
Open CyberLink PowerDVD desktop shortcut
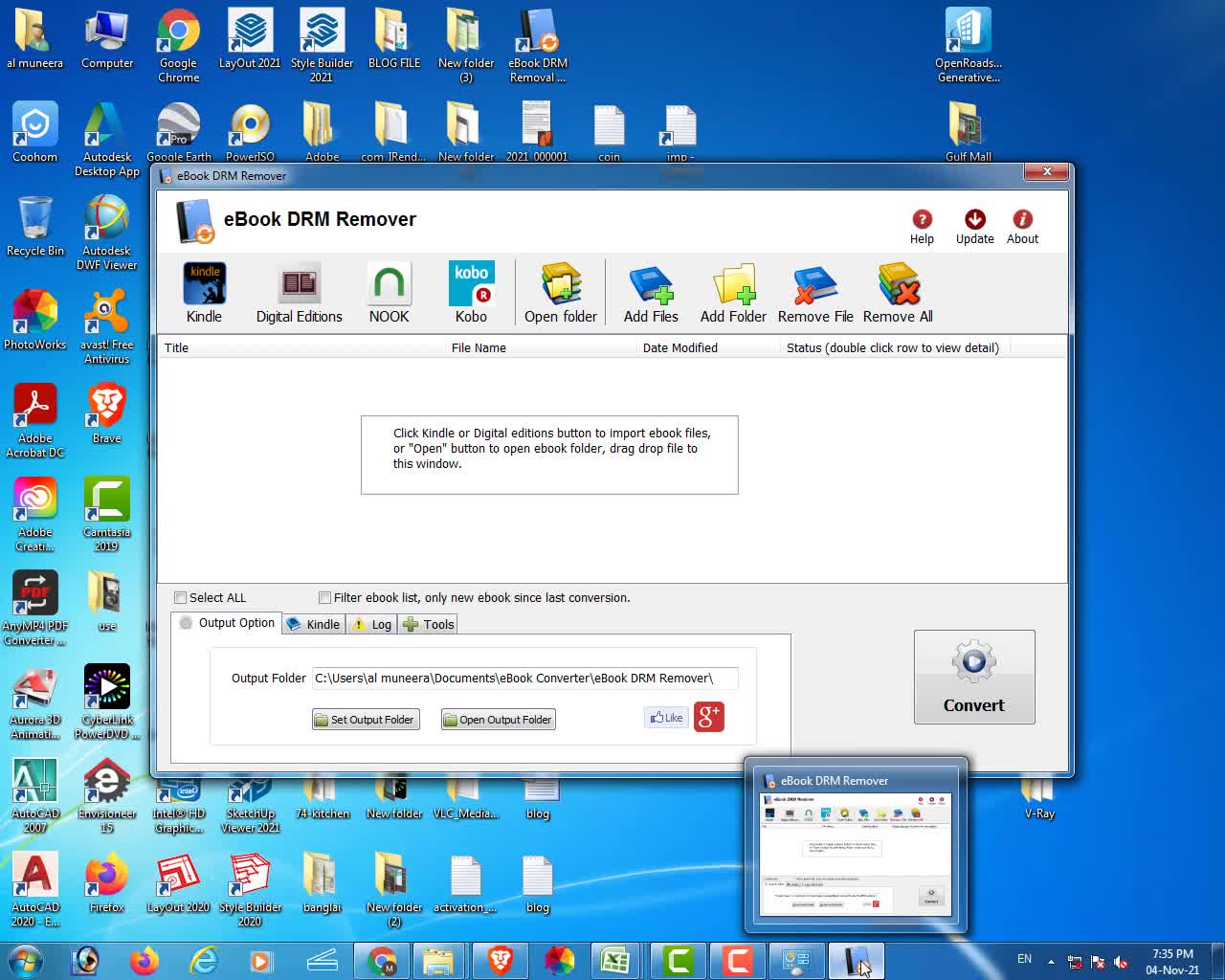[x=106, y=702]
